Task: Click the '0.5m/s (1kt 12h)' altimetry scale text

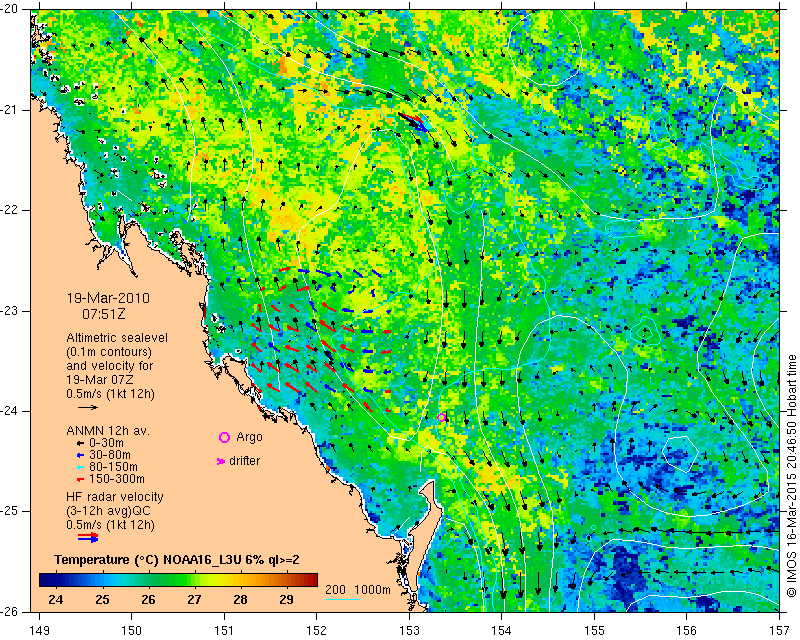Action: click(x=110, y=394)
